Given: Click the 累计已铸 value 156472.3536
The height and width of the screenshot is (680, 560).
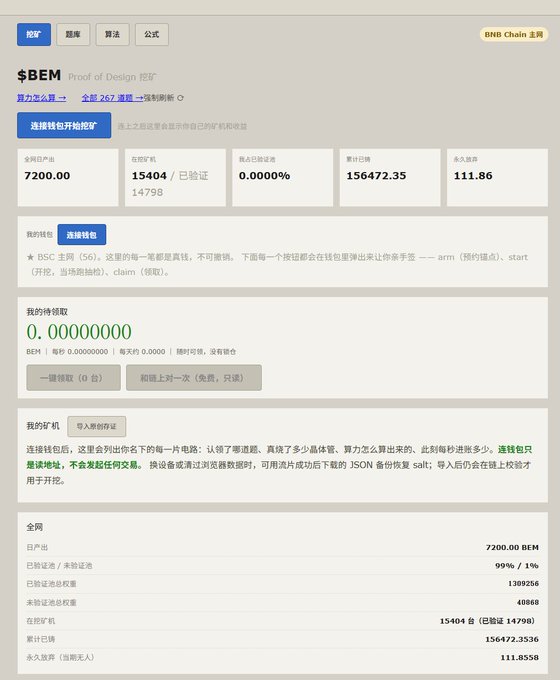Looking at the screenshot, I should [512, 639].
